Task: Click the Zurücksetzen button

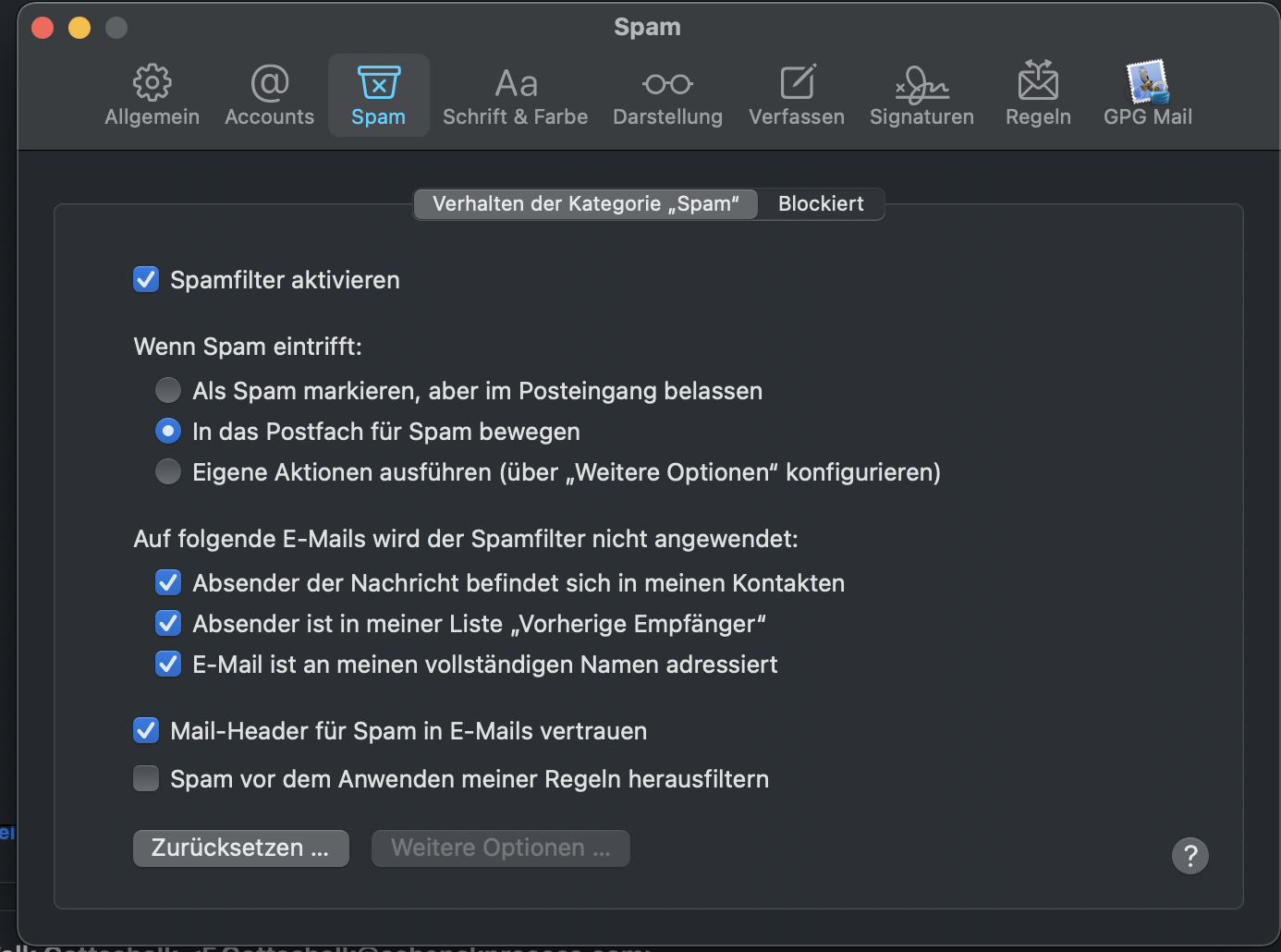Action: [240, 848]
